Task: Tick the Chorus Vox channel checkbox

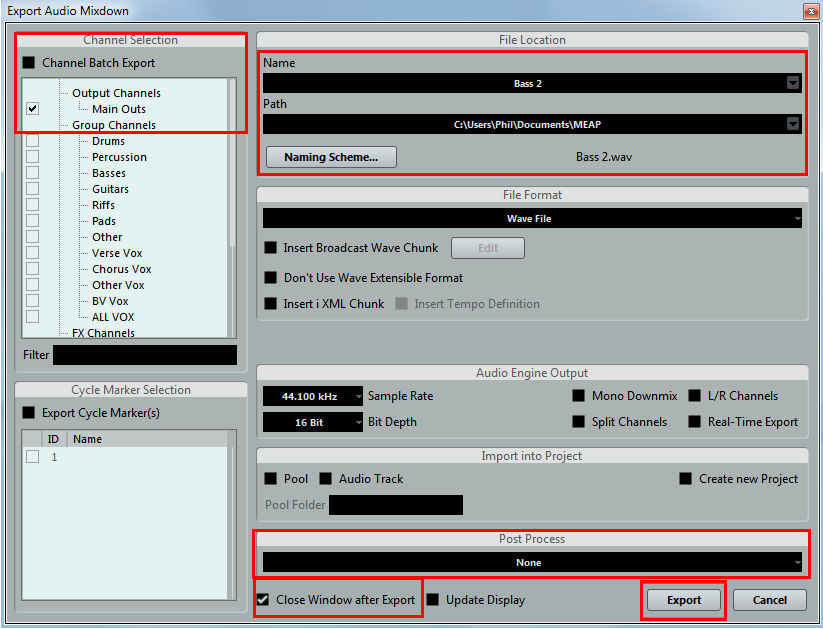Action: coord(33,269)
